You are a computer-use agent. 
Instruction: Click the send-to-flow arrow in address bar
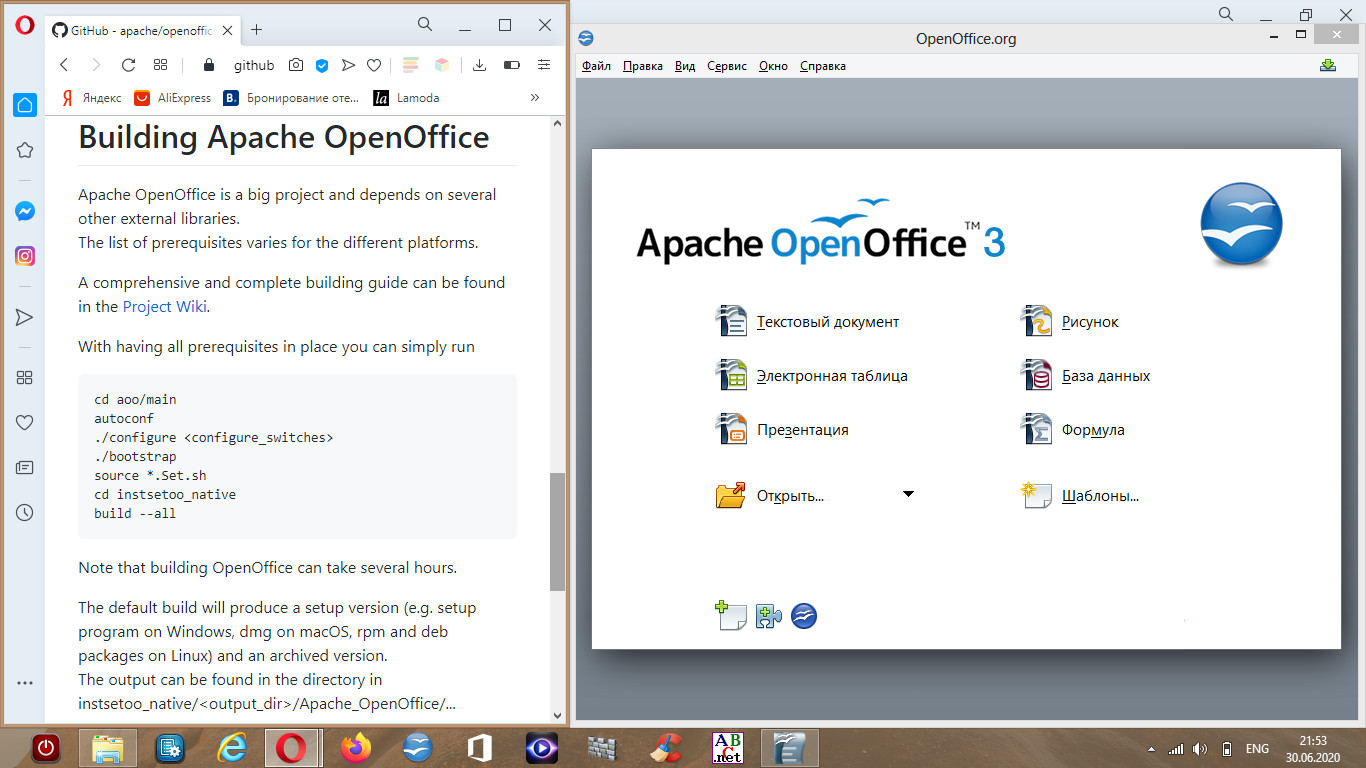coord(348,65)
